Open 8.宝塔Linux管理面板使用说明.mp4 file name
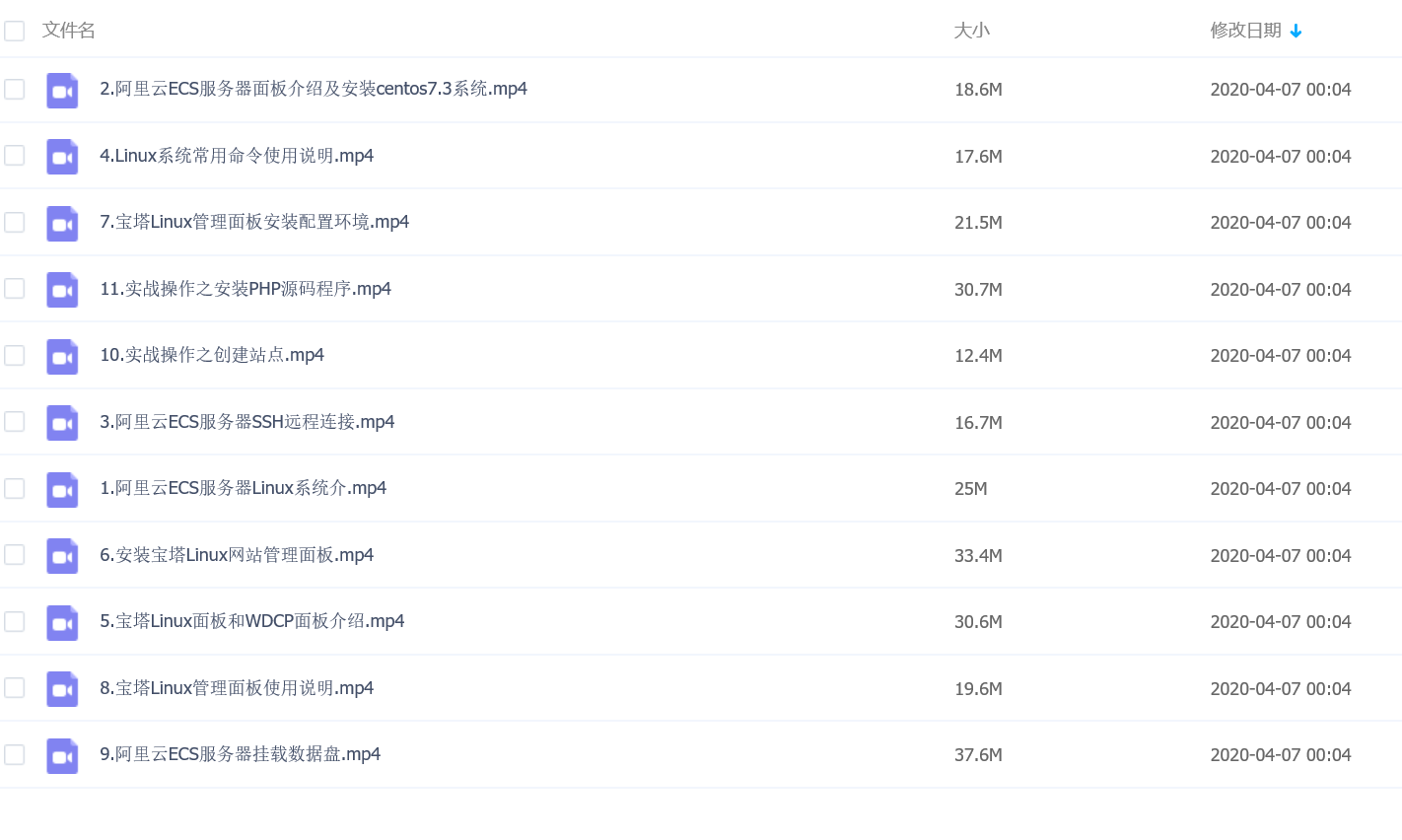 click(x=237, y=688)
